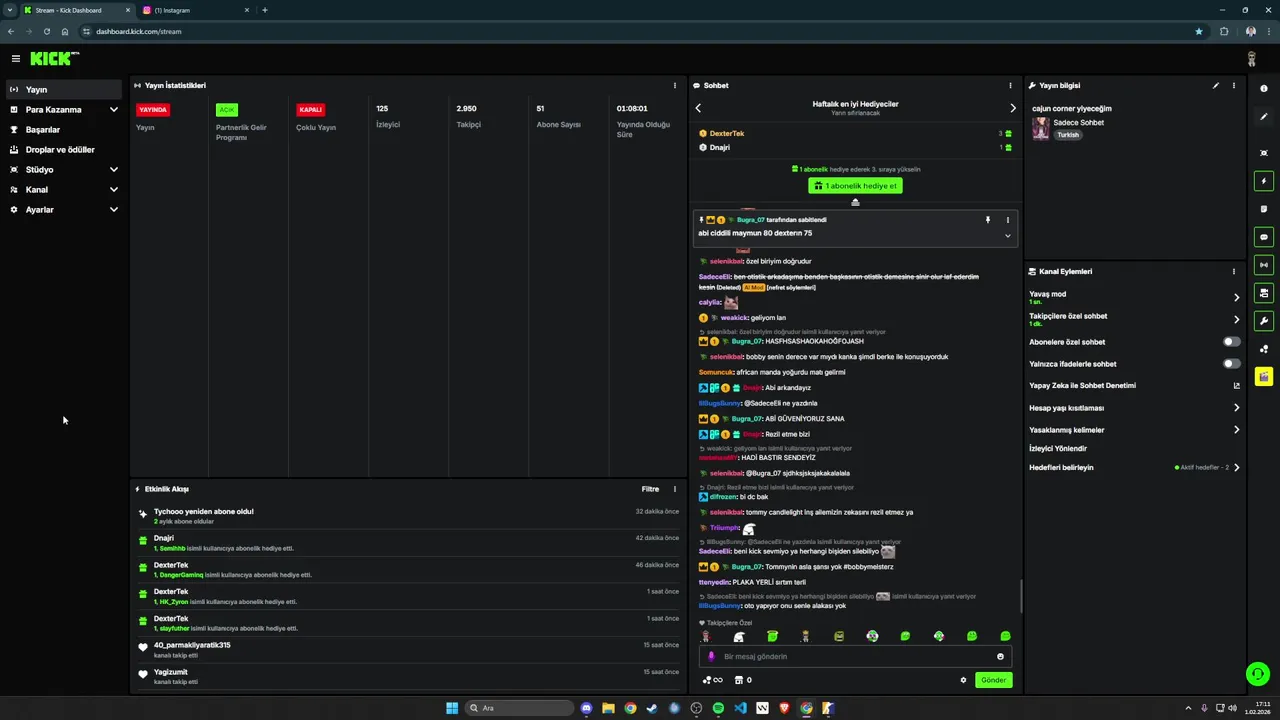Open the Filtre option in Etkinlik Akışı
1280x720 pixels.
point(650,489)
